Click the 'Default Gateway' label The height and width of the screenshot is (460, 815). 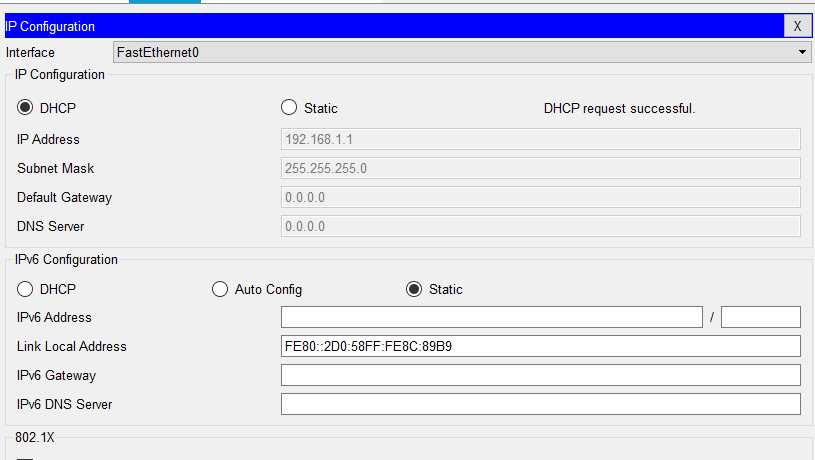64,198
